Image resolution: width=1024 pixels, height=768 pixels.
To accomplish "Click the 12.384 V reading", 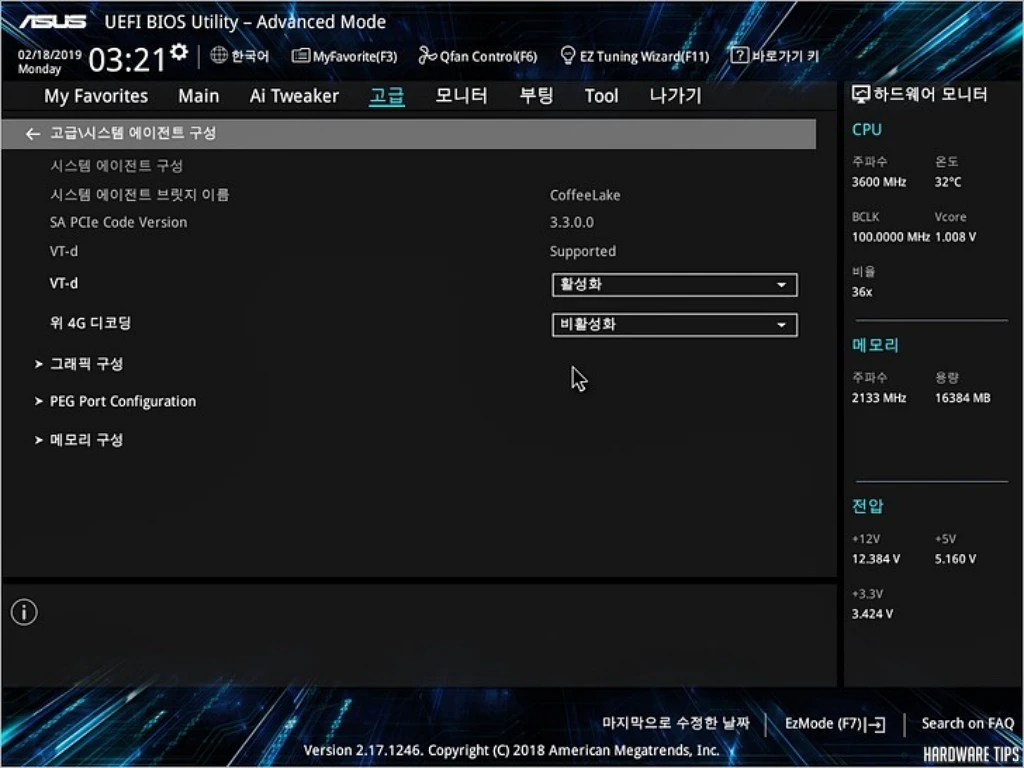I will click(x=876, y=559).
